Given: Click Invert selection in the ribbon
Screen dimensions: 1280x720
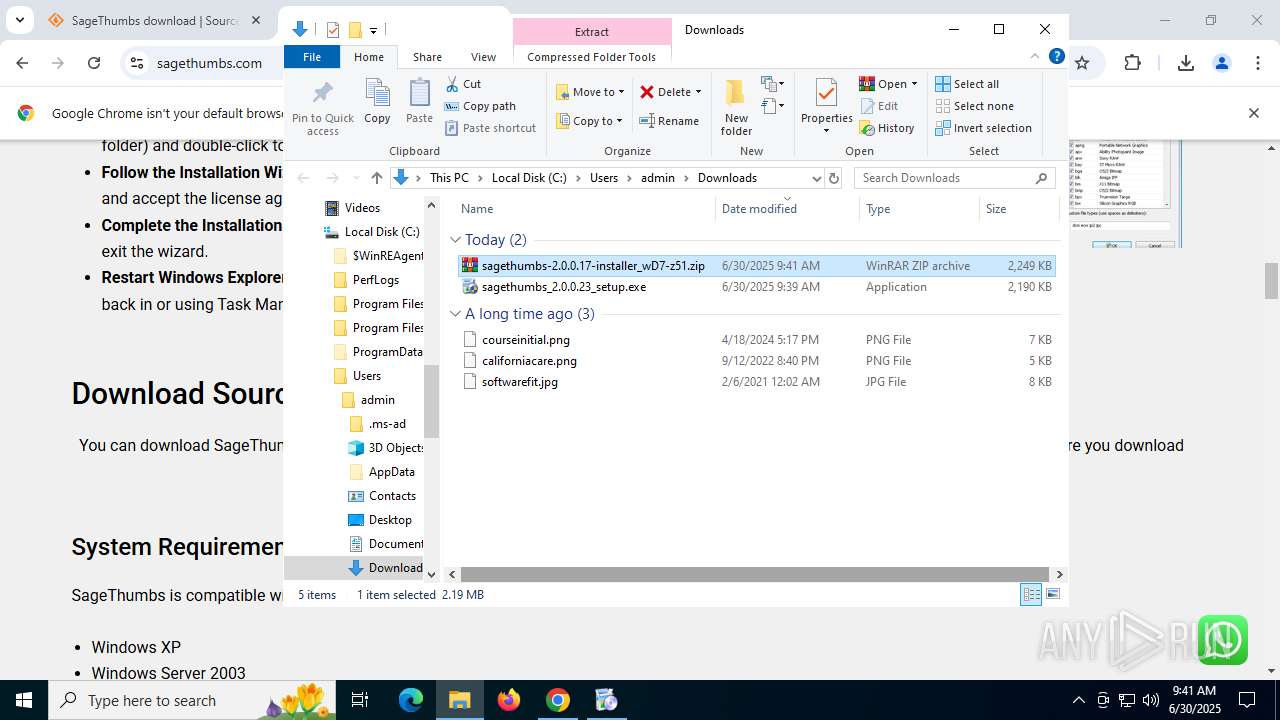Looking at the screenshot, I should (x=984, y=128).
